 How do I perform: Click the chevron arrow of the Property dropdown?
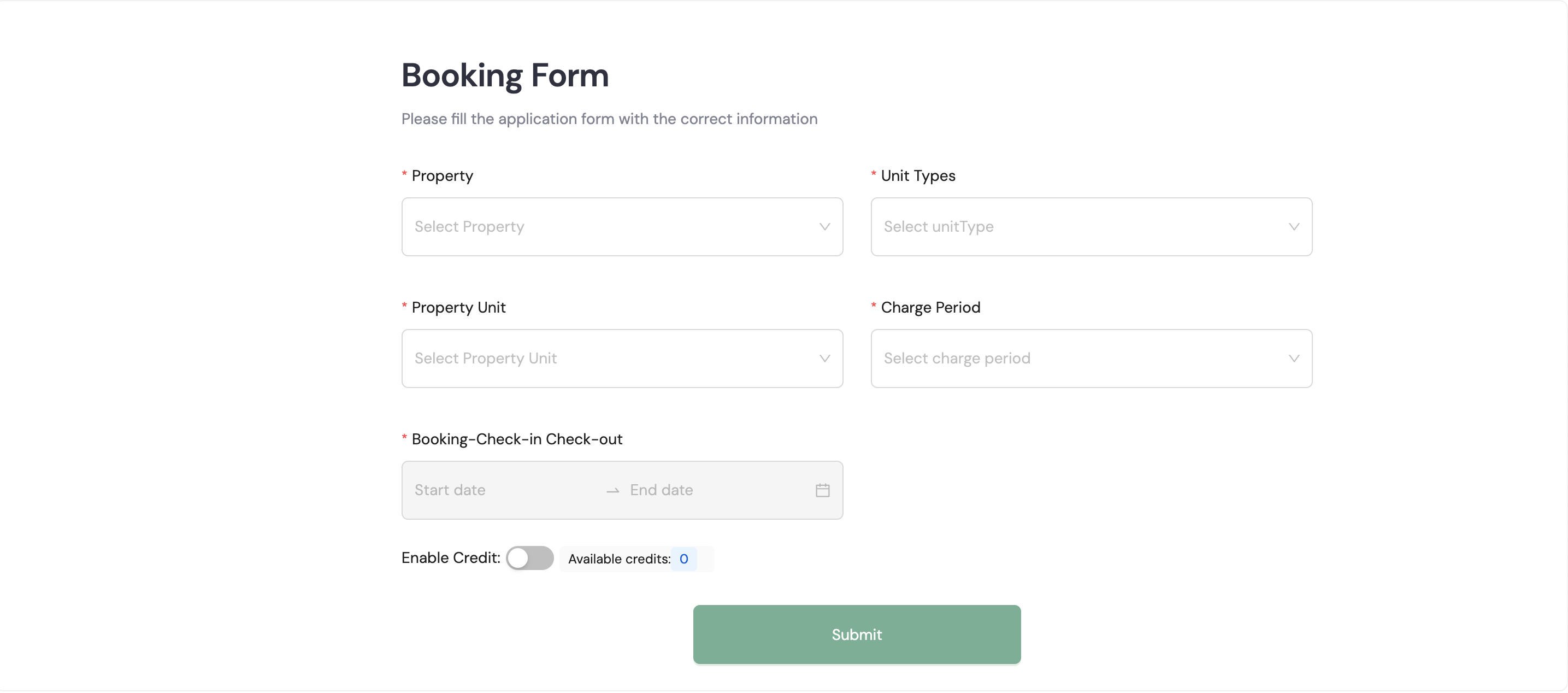tap(824, 226)
